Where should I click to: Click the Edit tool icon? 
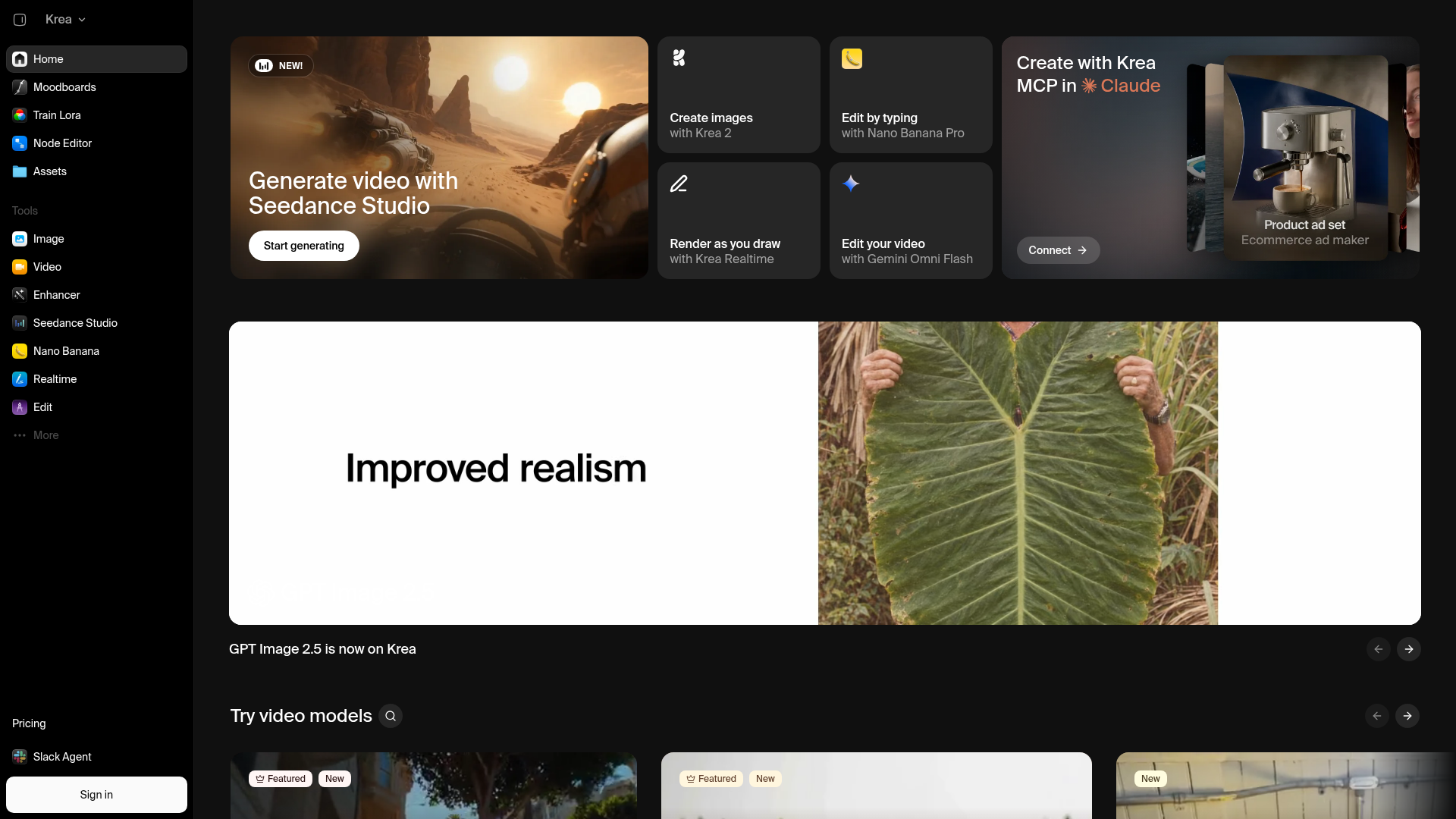[20, 407]
